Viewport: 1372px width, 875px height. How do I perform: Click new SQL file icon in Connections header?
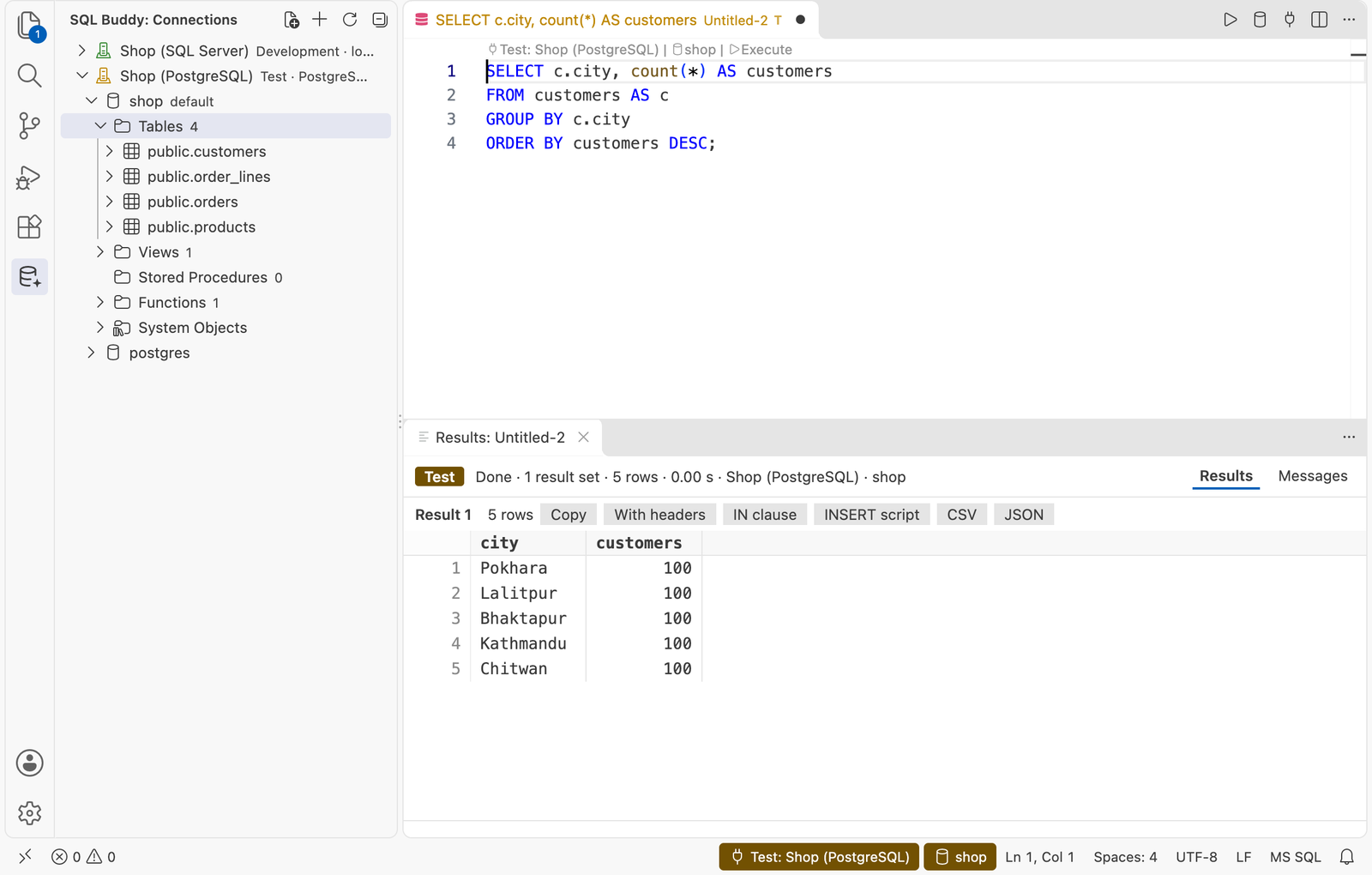(292, 20)
